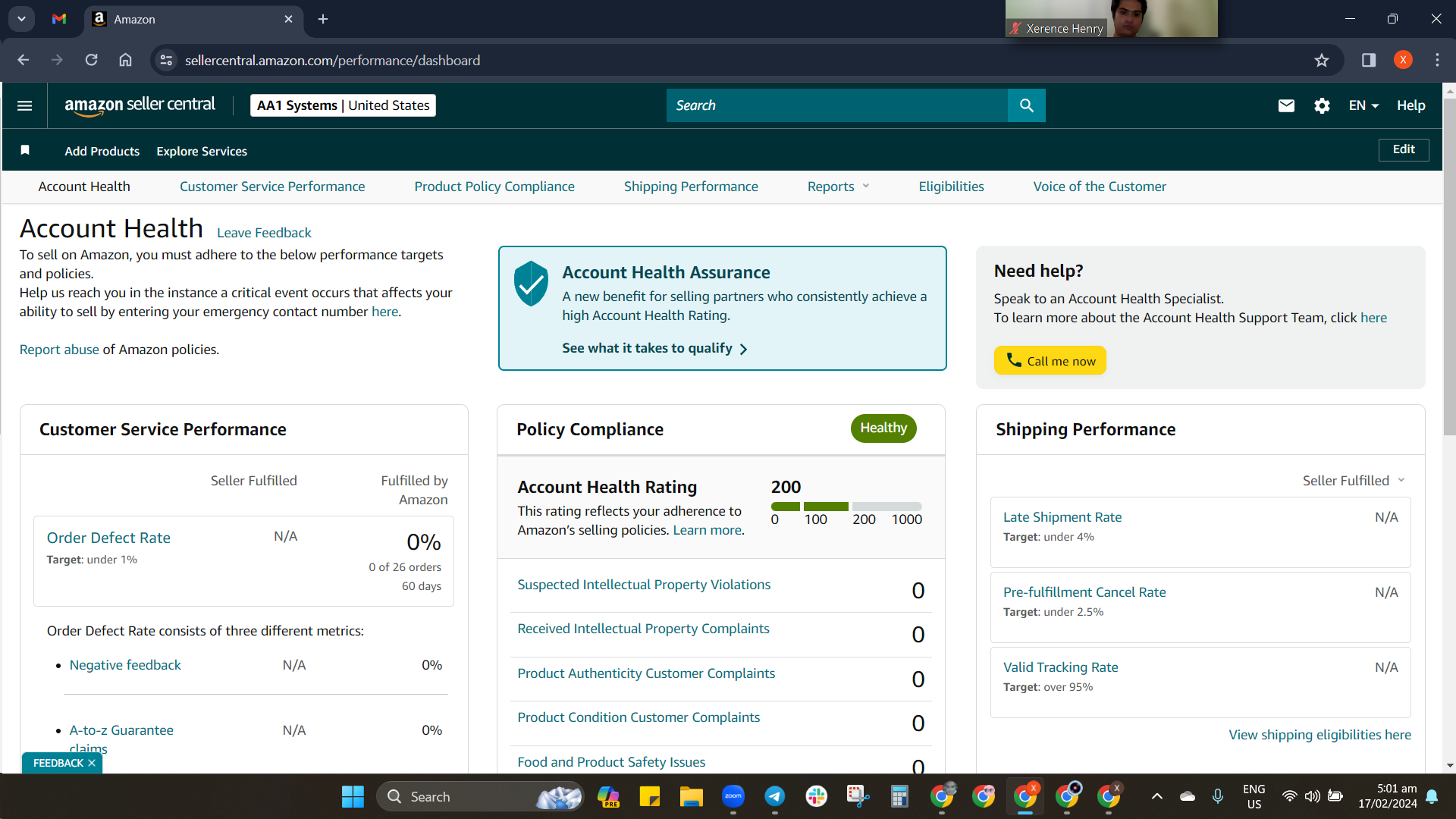Select the Account Health tab
The image size is (1456, 819).
tap(84, 187)
